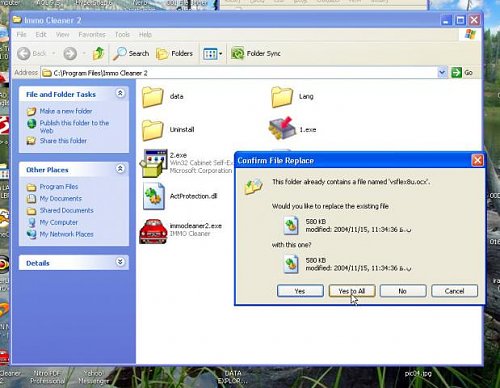
Task: Select the 1.exe installer icon
Action: 282,128
